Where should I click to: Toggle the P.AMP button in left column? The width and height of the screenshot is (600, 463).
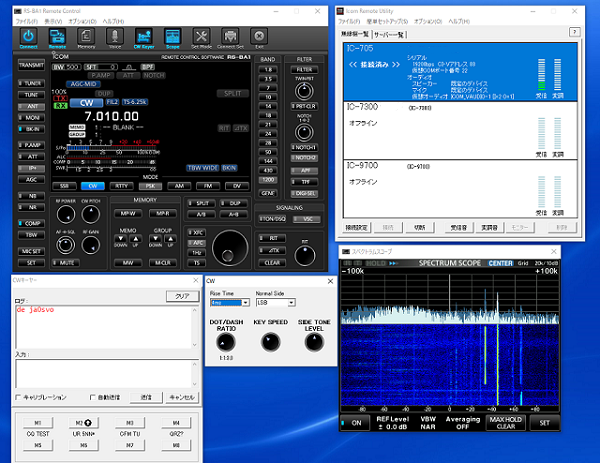pyautogui.click(x=31, y=145)
